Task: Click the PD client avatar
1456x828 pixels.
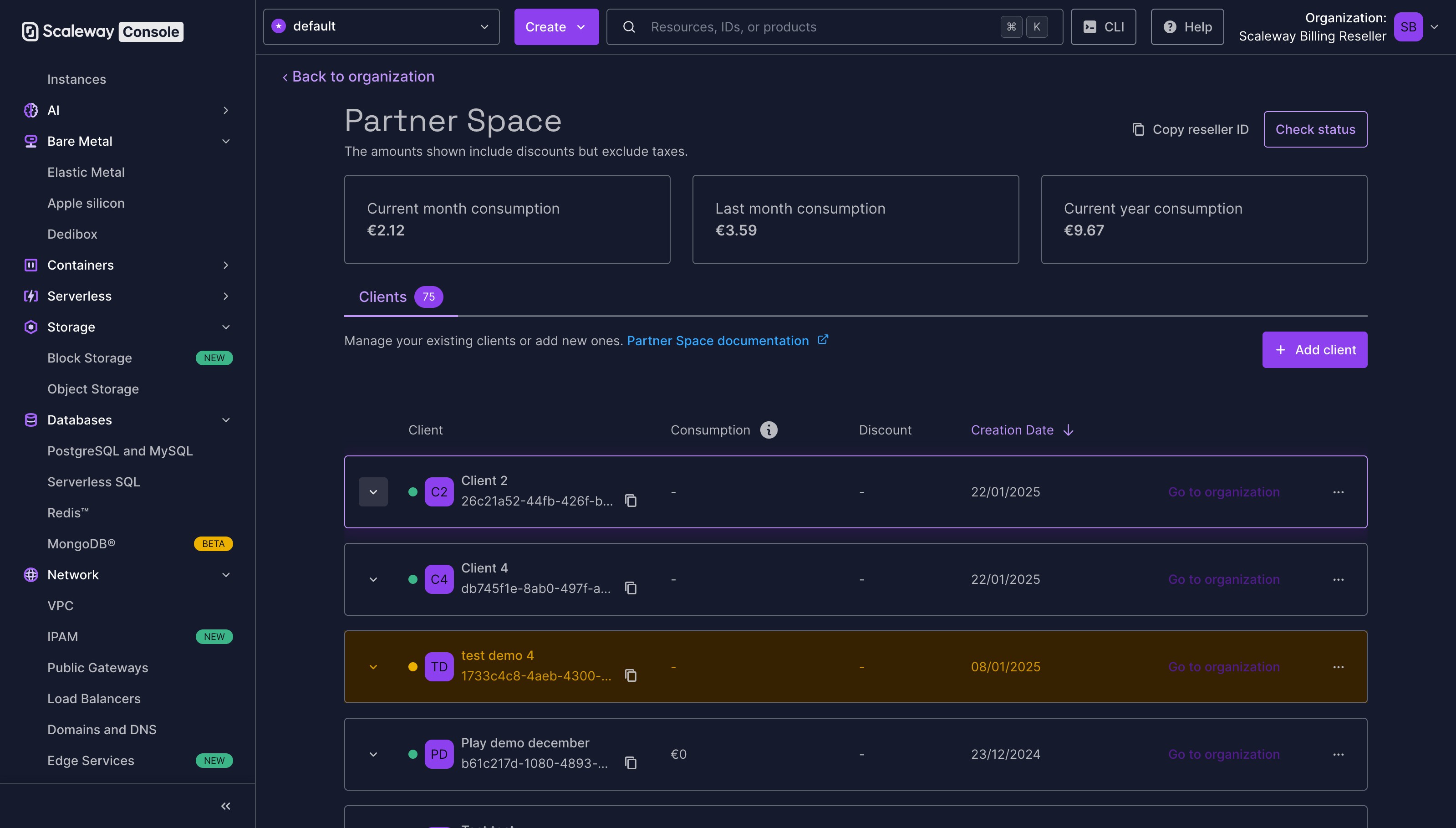Action: click(x=439, y=755)
